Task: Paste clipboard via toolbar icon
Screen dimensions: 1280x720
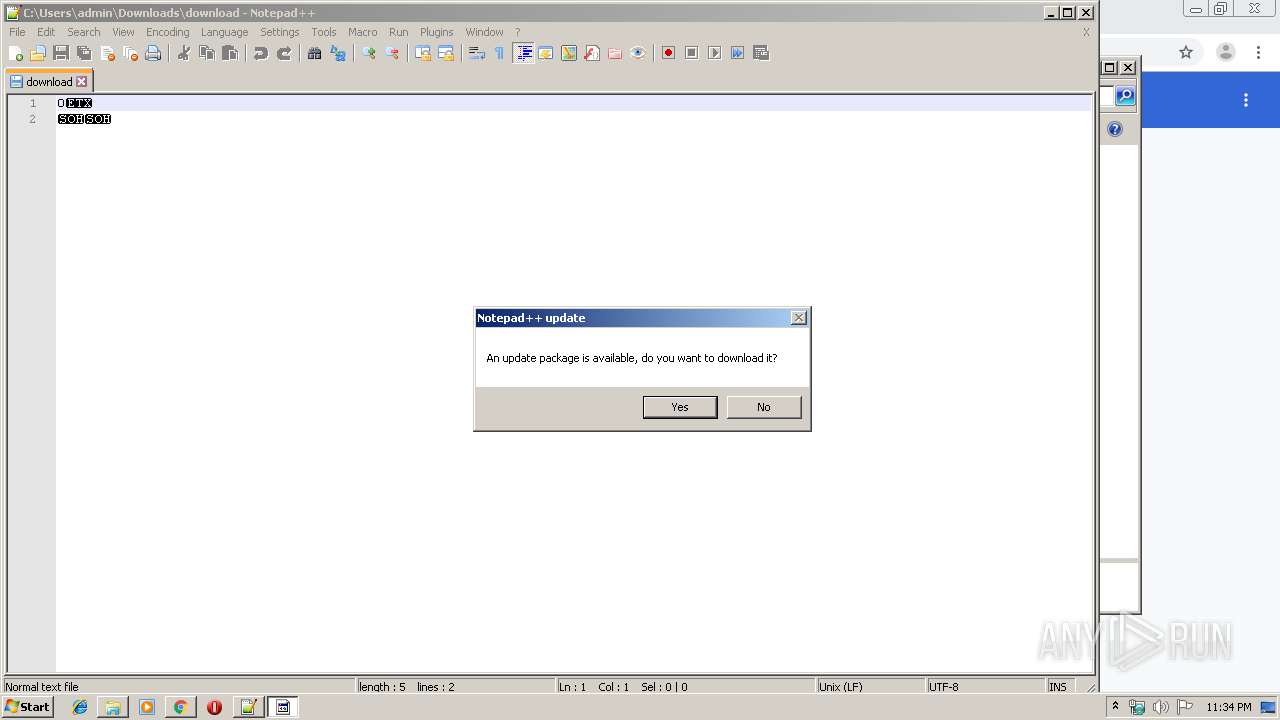Action: [x=230, y=53]
